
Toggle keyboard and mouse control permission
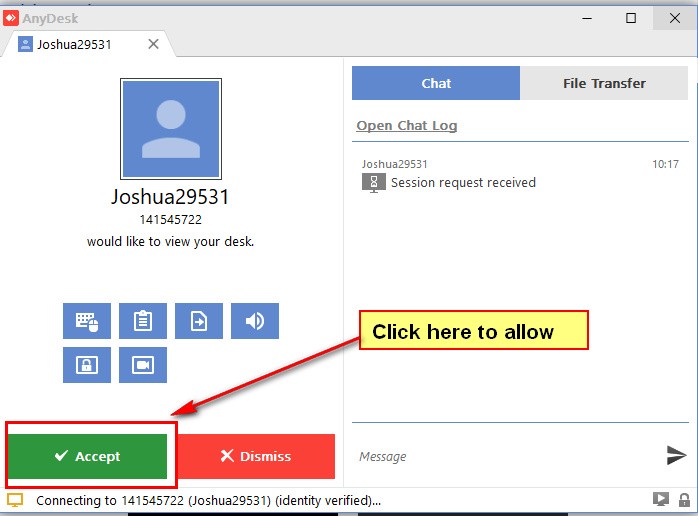[87, 321]
